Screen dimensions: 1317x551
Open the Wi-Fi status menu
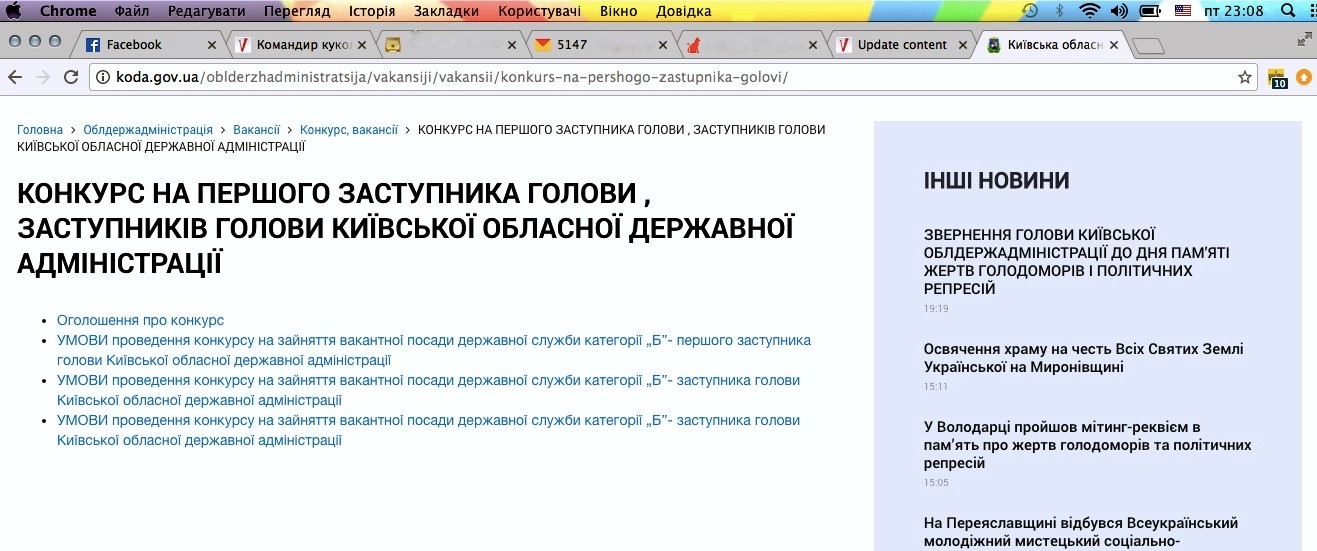(1089, 11)
